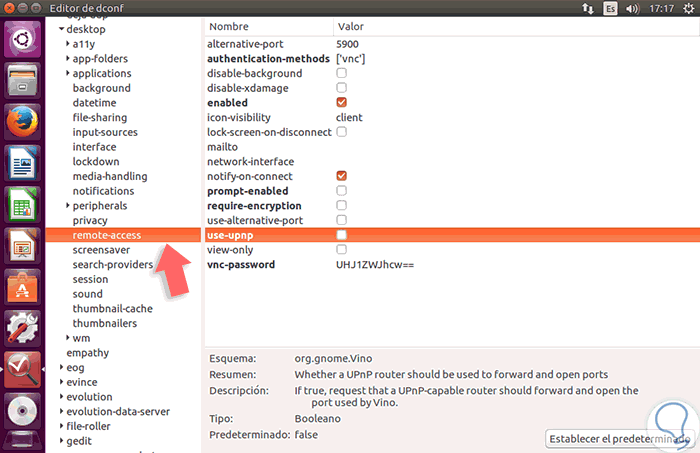Toggle the disable-background checkbox
700x453 pixels.
pyautogui.click(x=341, y=73)
